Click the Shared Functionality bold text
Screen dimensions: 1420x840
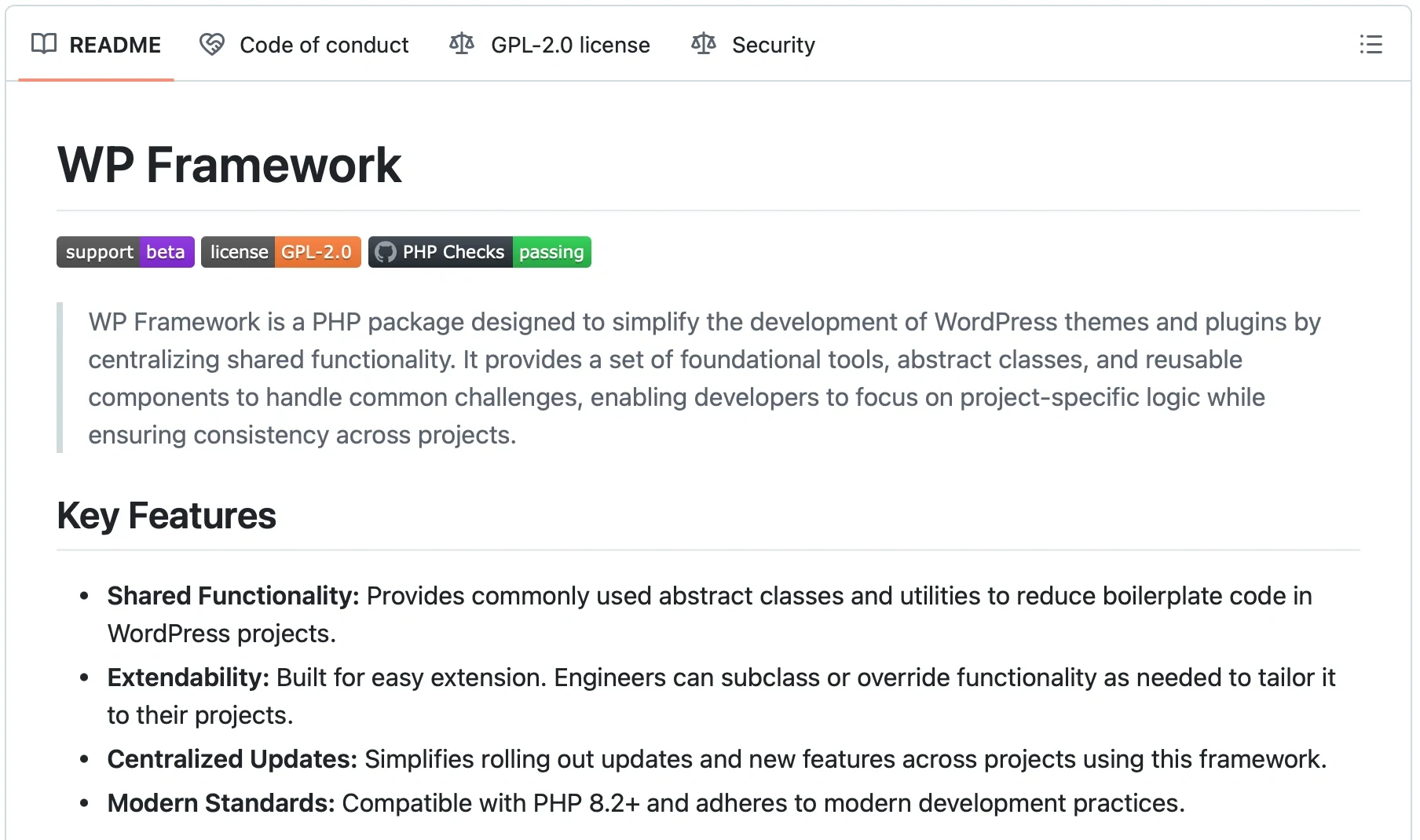click(x=233, y=596)
